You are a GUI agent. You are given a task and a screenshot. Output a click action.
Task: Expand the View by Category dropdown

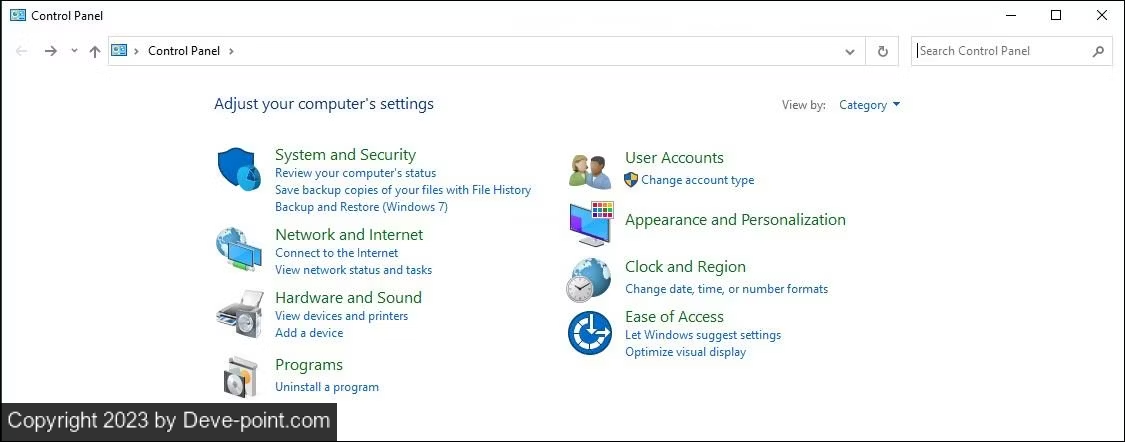tap(869, 105)
